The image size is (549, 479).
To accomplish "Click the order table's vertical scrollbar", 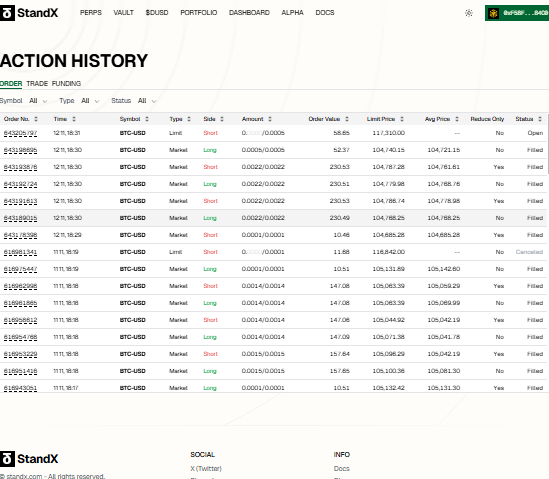I will [548, 144].
